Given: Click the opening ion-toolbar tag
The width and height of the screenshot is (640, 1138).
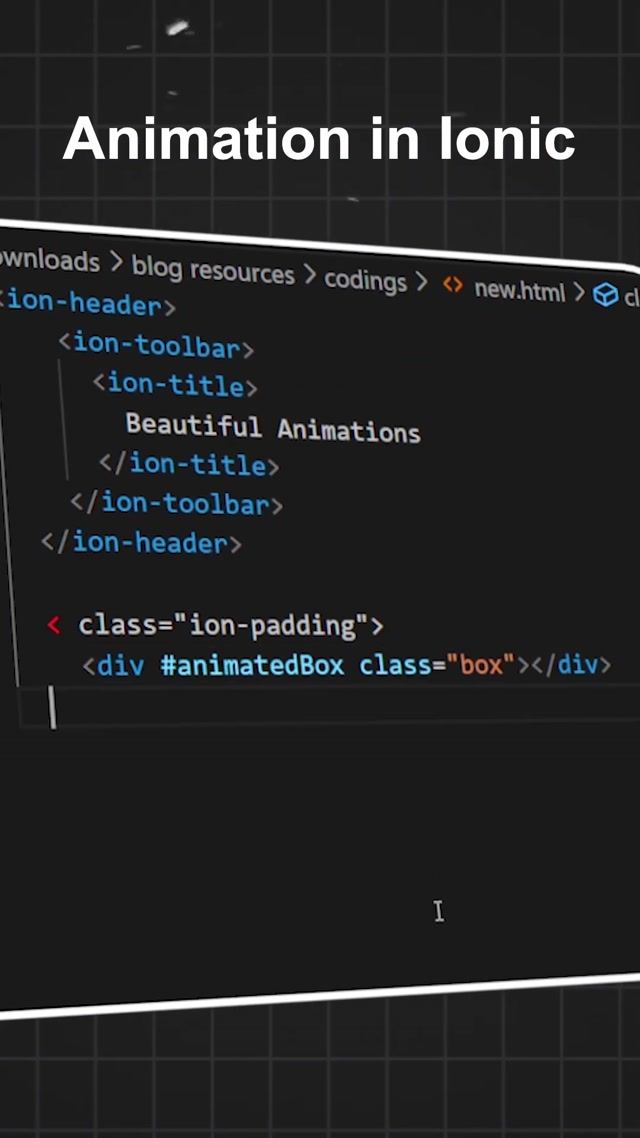Looking at the screenshot, I should pos(156,346).
